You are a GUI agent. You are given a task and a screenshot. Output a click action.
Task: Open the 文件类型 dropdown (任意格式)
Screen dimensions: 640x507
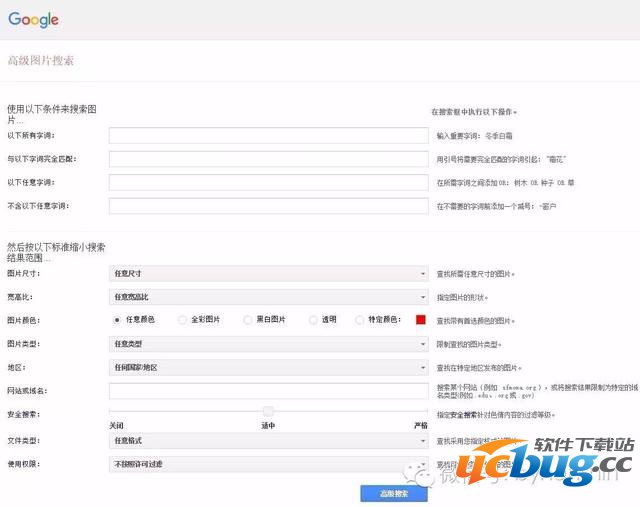269,441
